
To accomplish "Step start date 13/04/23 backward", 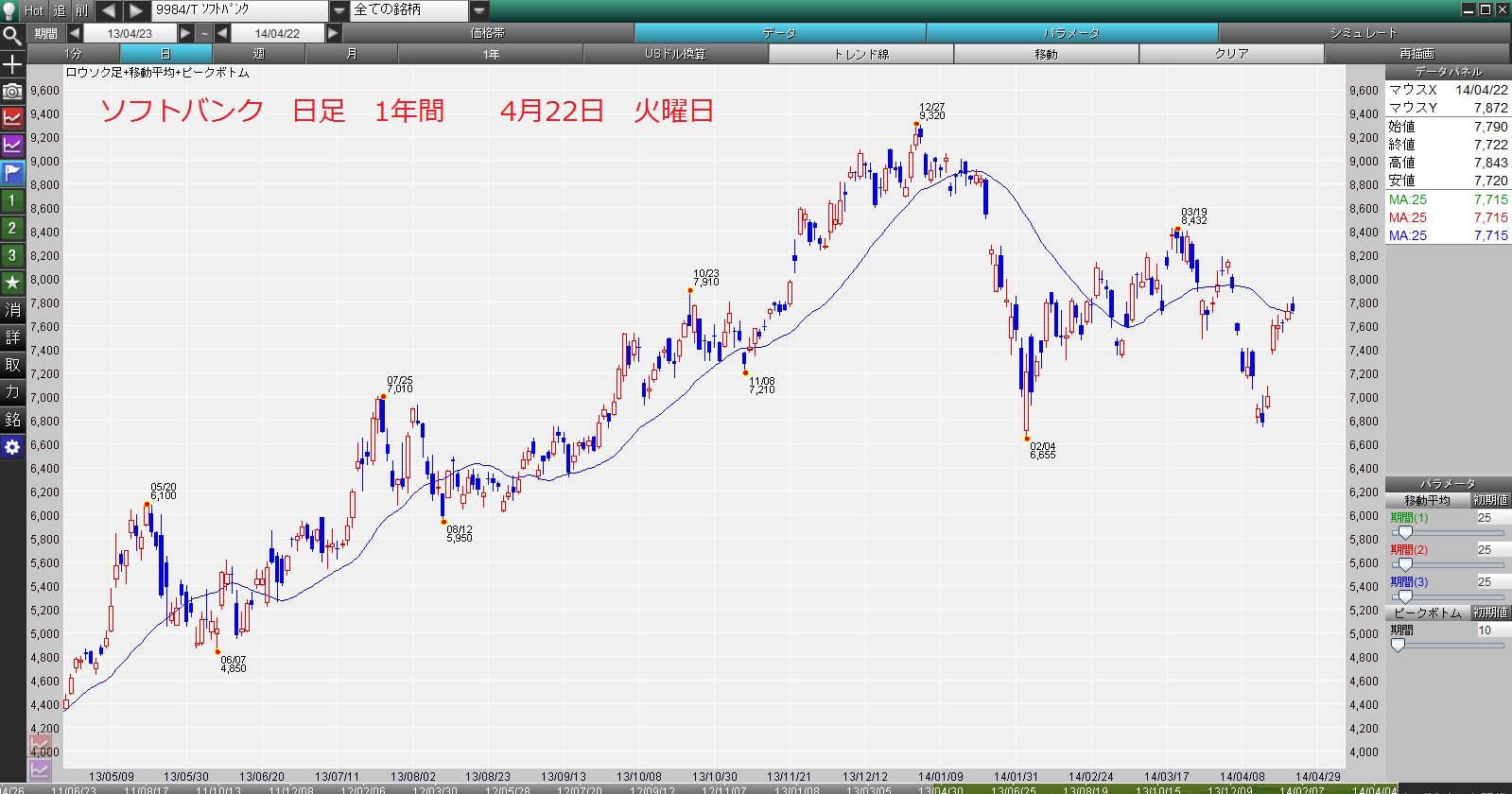I will pyautogui.click(x=74, y=33).
